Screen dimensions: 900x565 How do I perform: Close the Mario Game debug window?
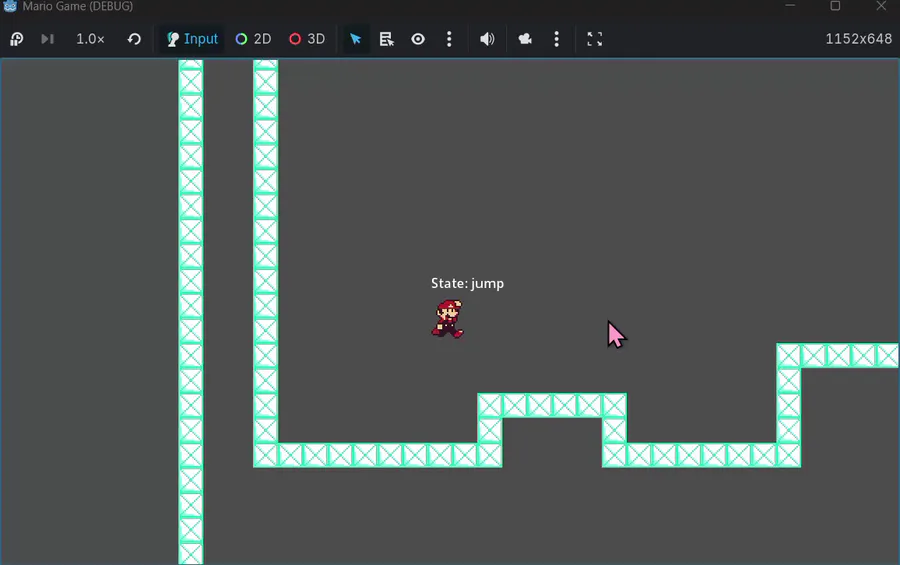[x=881, y=6]
